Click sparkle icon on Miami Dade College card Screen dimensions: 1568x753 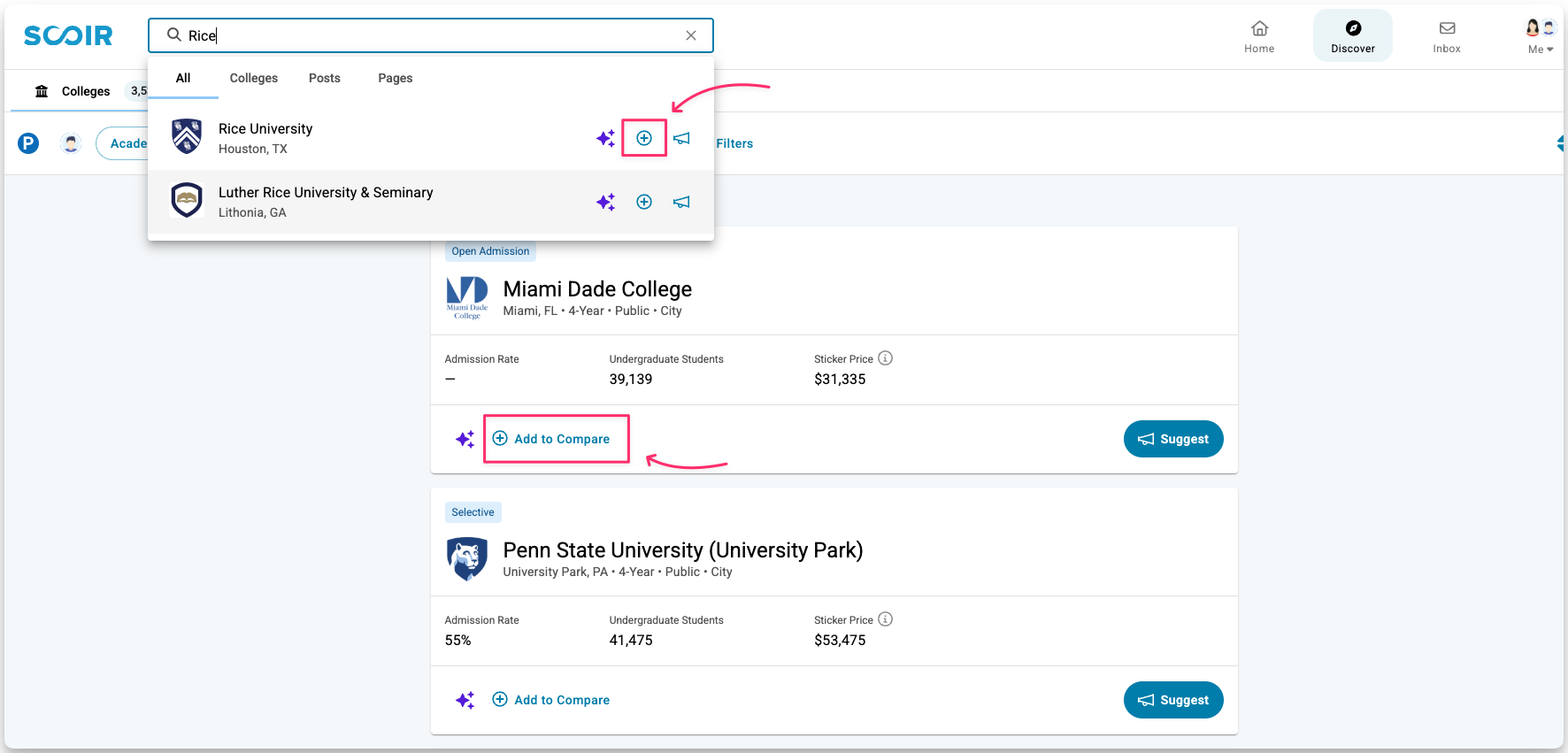click(465, 439)
